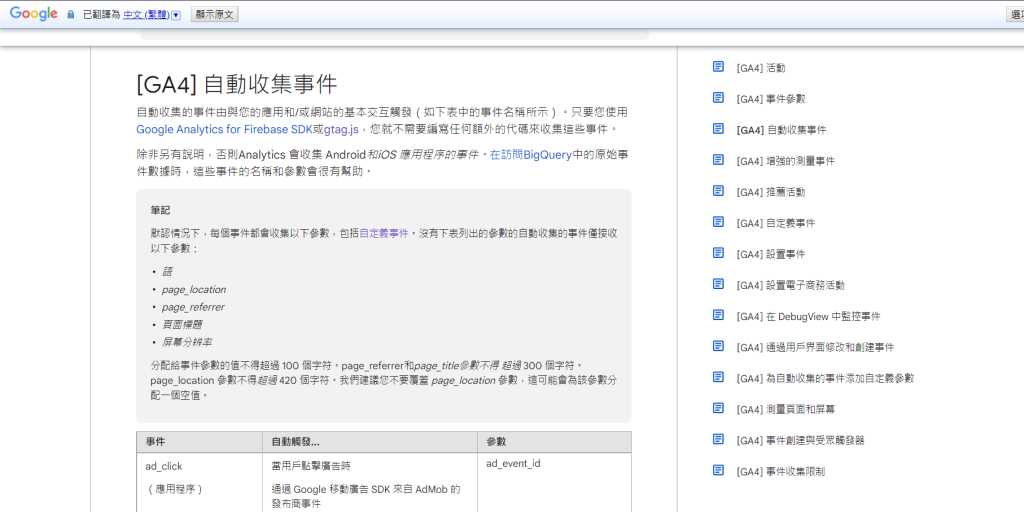1024x512 pixels.
Task: Open the [GA4] 活動 article link
Action: (x=761, y=68)
